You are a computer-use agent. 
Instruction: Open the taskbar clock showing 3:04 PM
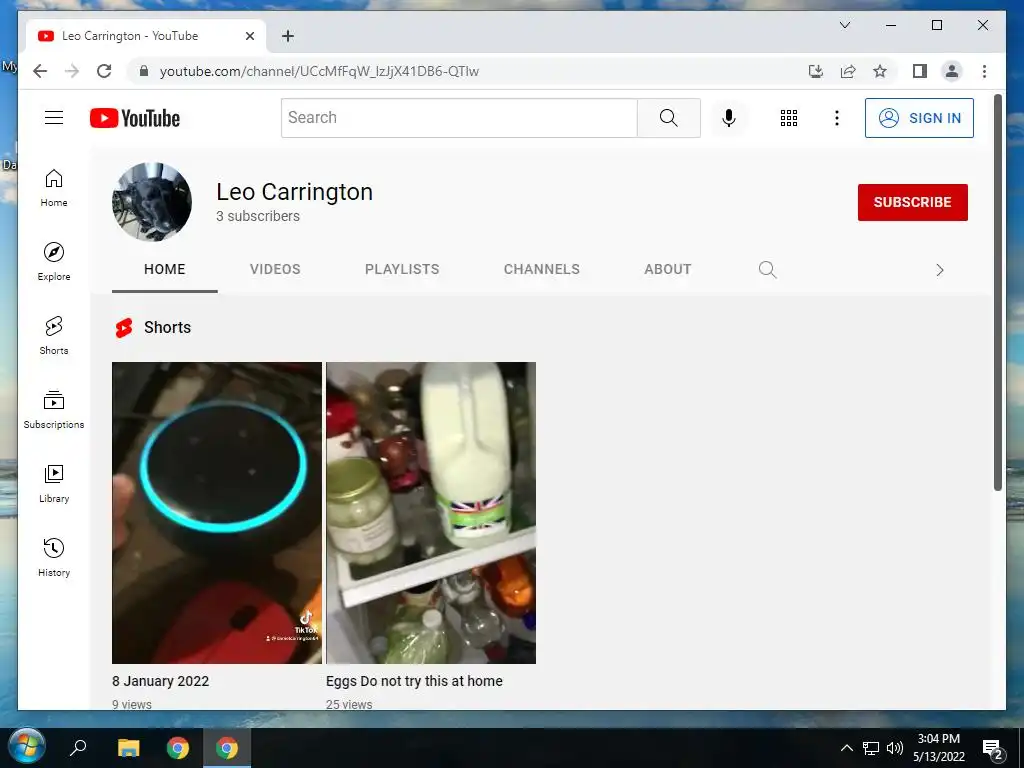coord(938,747)
